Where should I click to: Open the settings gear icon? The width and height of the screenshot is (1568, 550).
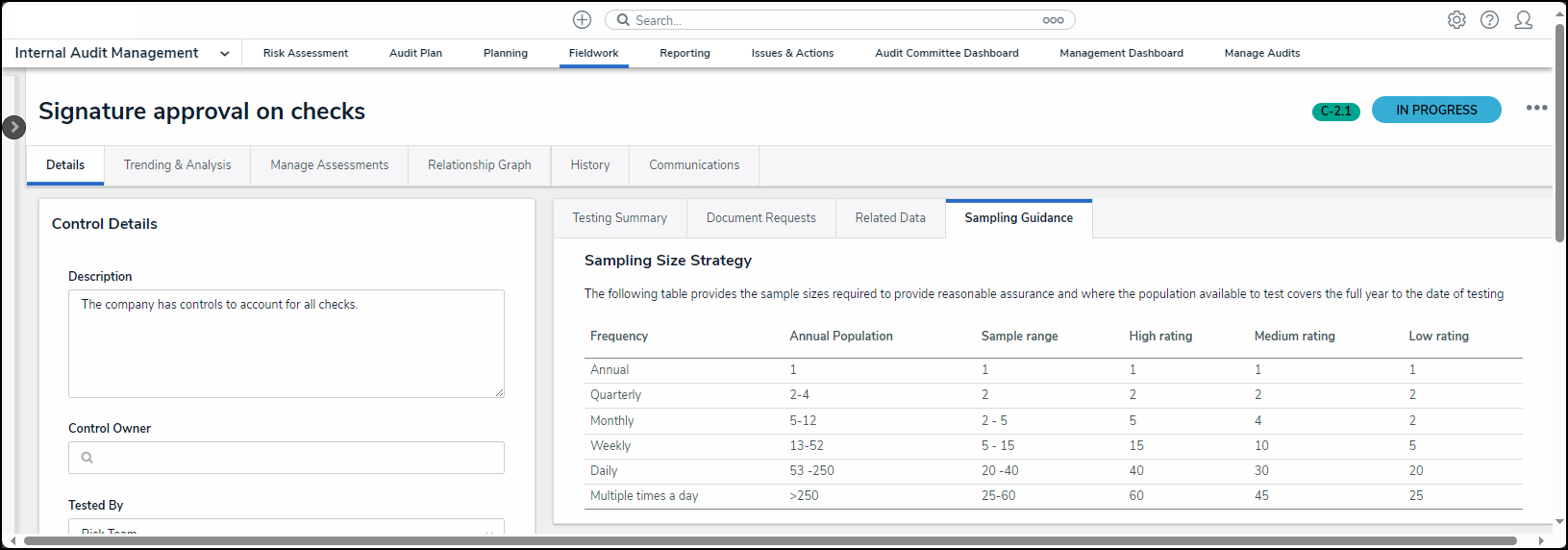pos(1456,20)
